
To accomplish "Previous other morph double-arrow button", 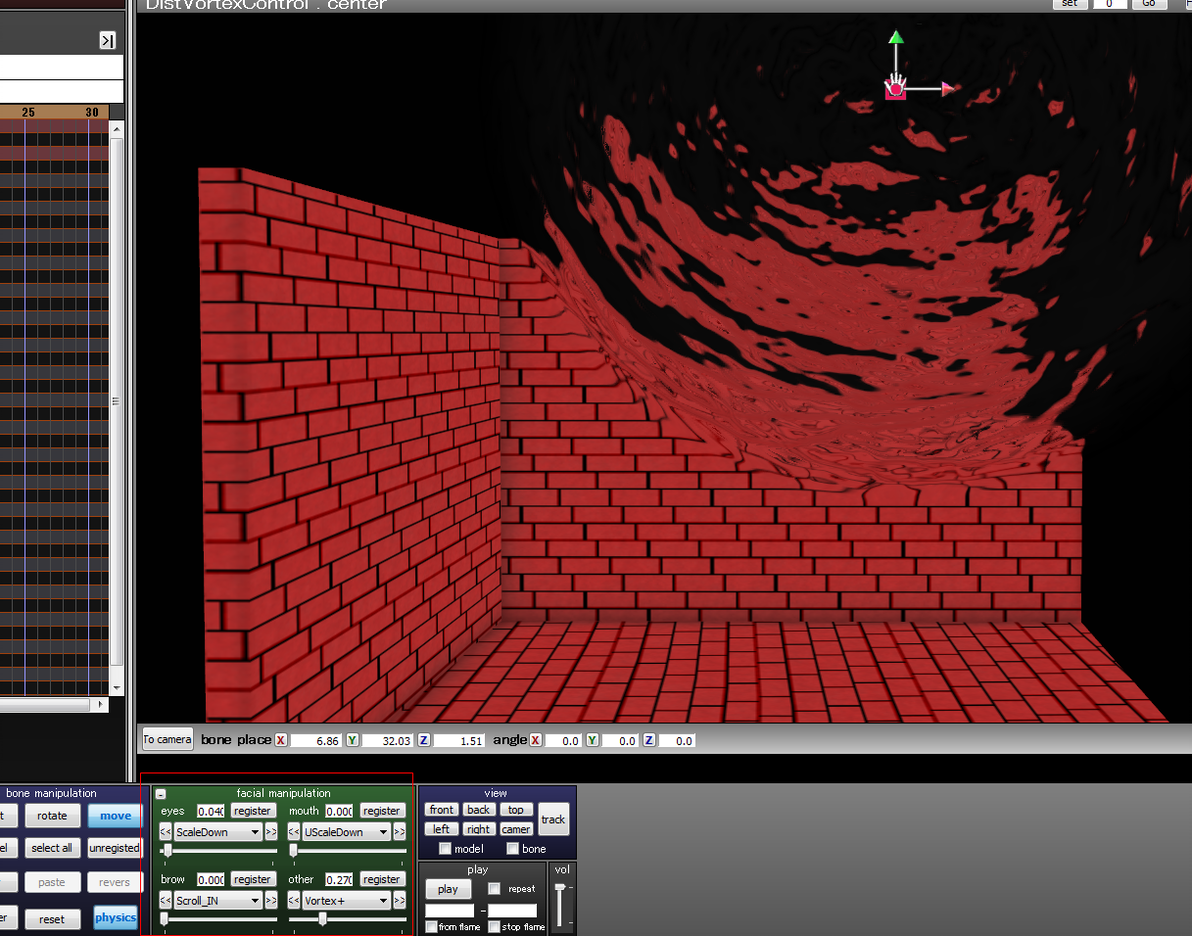I will point(293,900).
